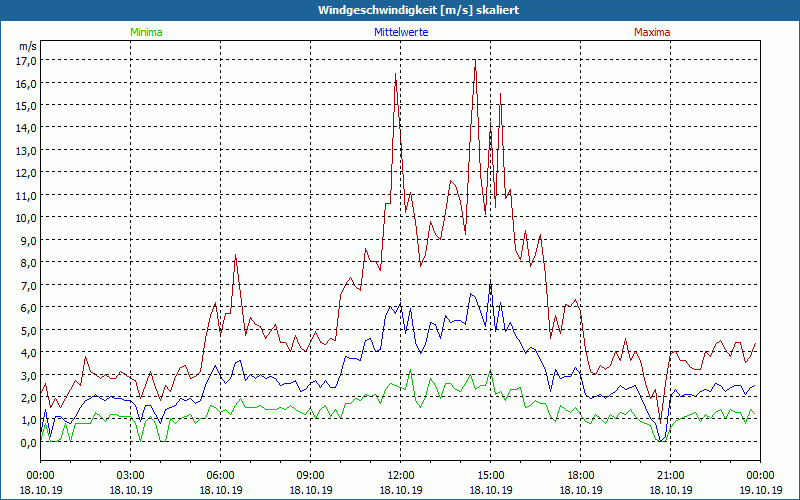Select the red Maxima legend label

tap(652, 32)
